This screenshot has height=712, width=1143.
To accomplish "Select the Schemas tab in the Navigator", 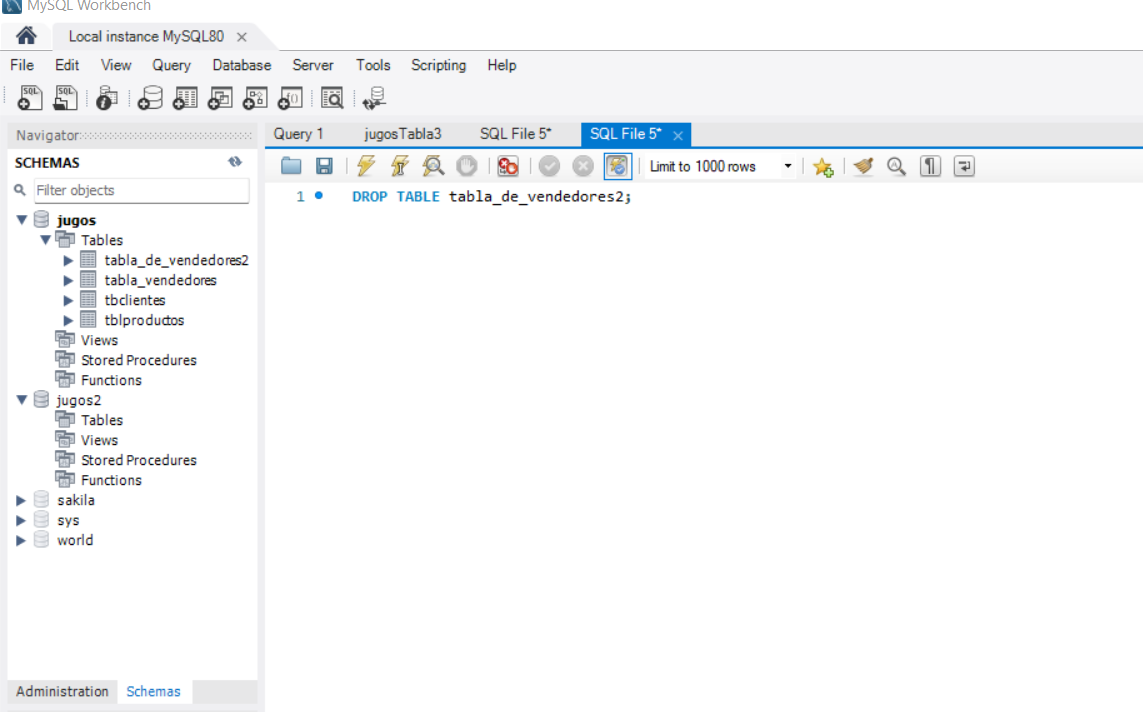I will click(x=153, y=692).
